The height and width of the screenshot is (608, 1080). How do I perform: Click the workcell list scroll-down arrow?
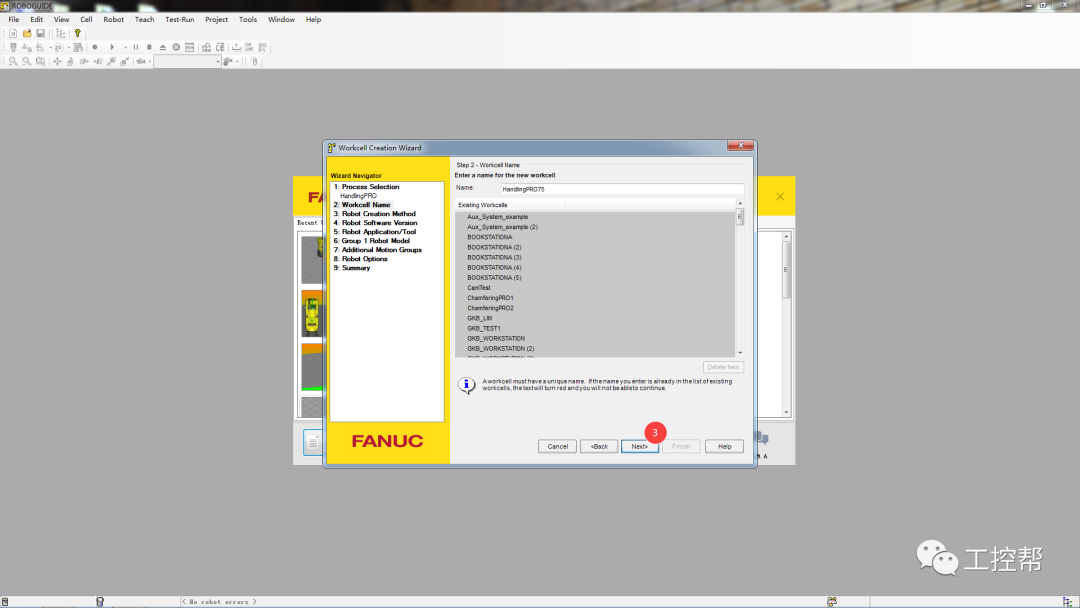point(740,353)
